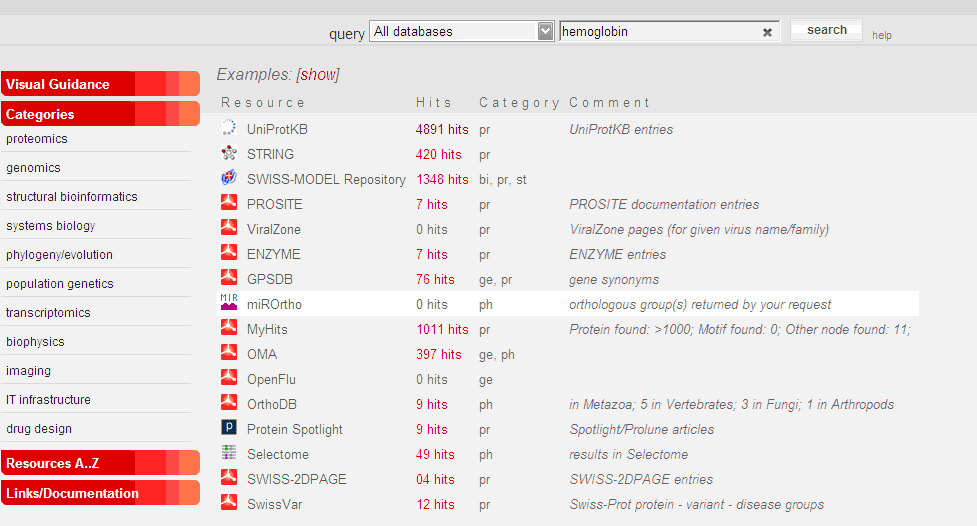977x526 pixels.
Task: Expand the Resources A..Z section
Action: tap(100, 462)
